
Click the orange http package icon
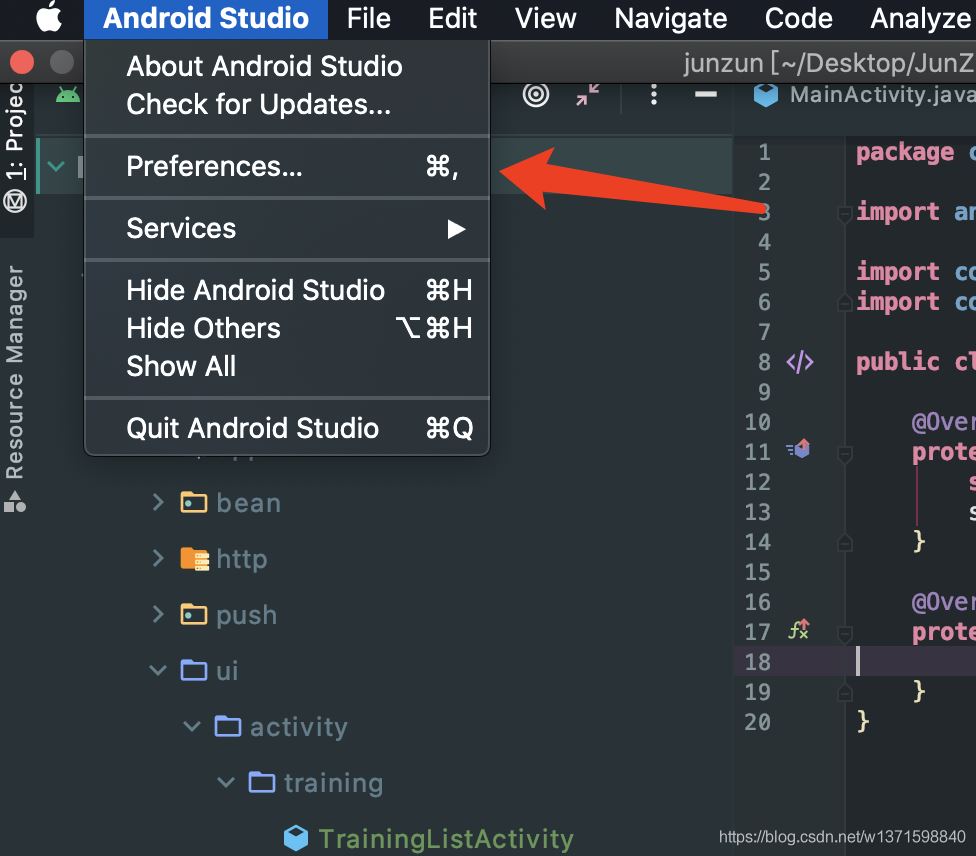194,559
